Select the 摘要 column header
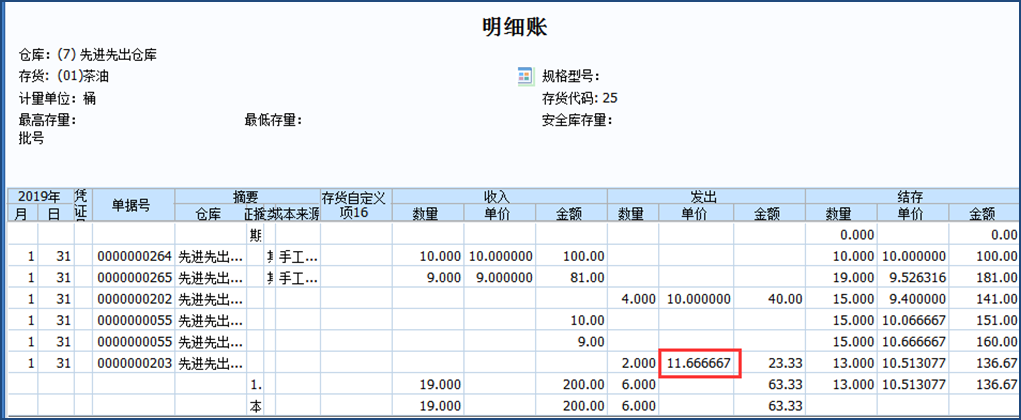Viewport: 1021px width, 420px height. pos(247,196)
